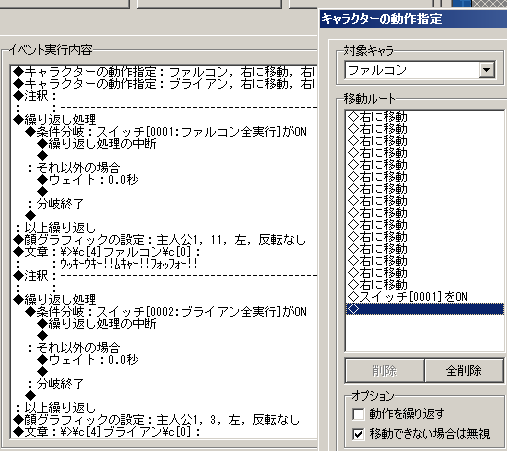Click the 削除 button
The width and height of the screenshot is (507, 451).
(x=385, y=371)
